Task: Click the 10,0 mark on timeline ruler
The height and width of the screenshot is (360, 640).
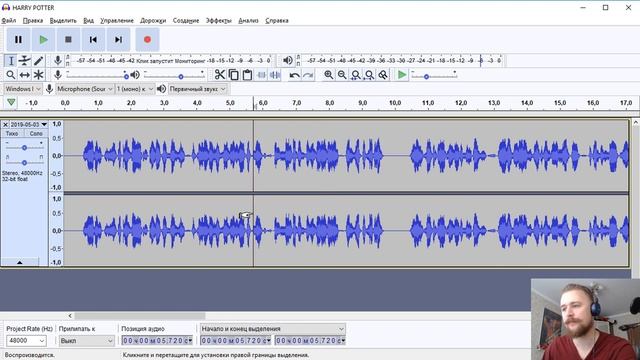Action: click(x=395, y=103)
